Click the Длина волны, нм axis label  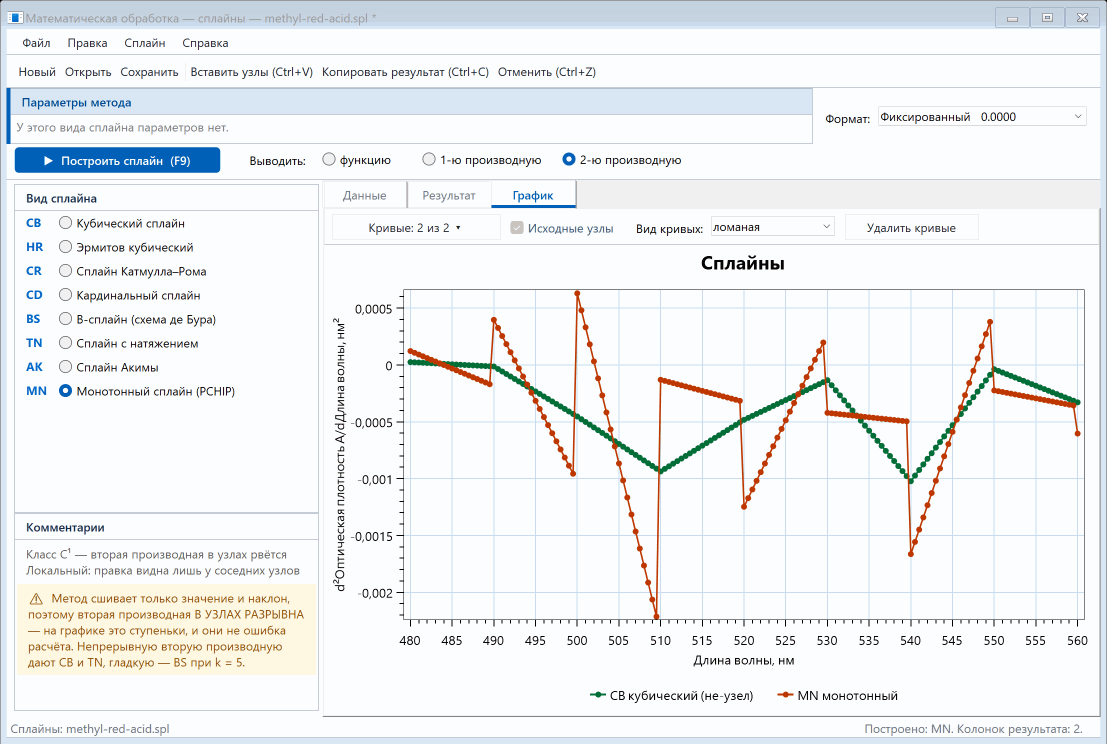[x=743, y=661]
